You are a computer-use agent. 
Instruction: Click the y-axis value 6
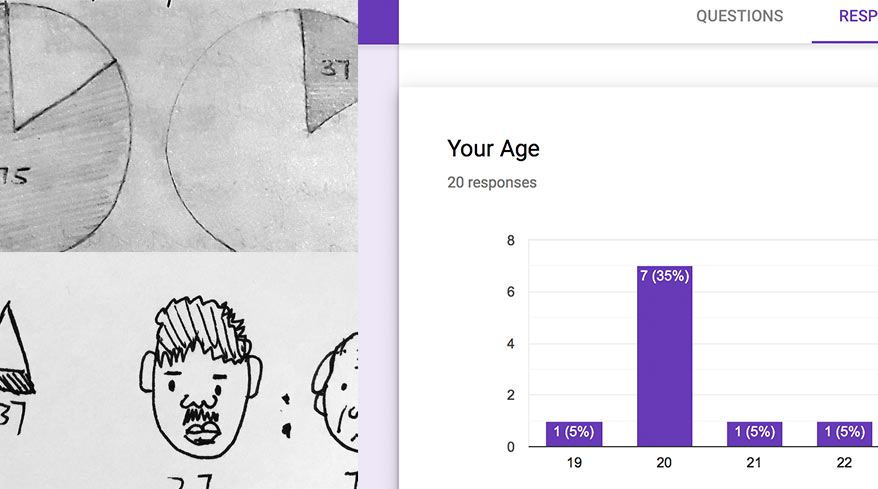(510, 293)
